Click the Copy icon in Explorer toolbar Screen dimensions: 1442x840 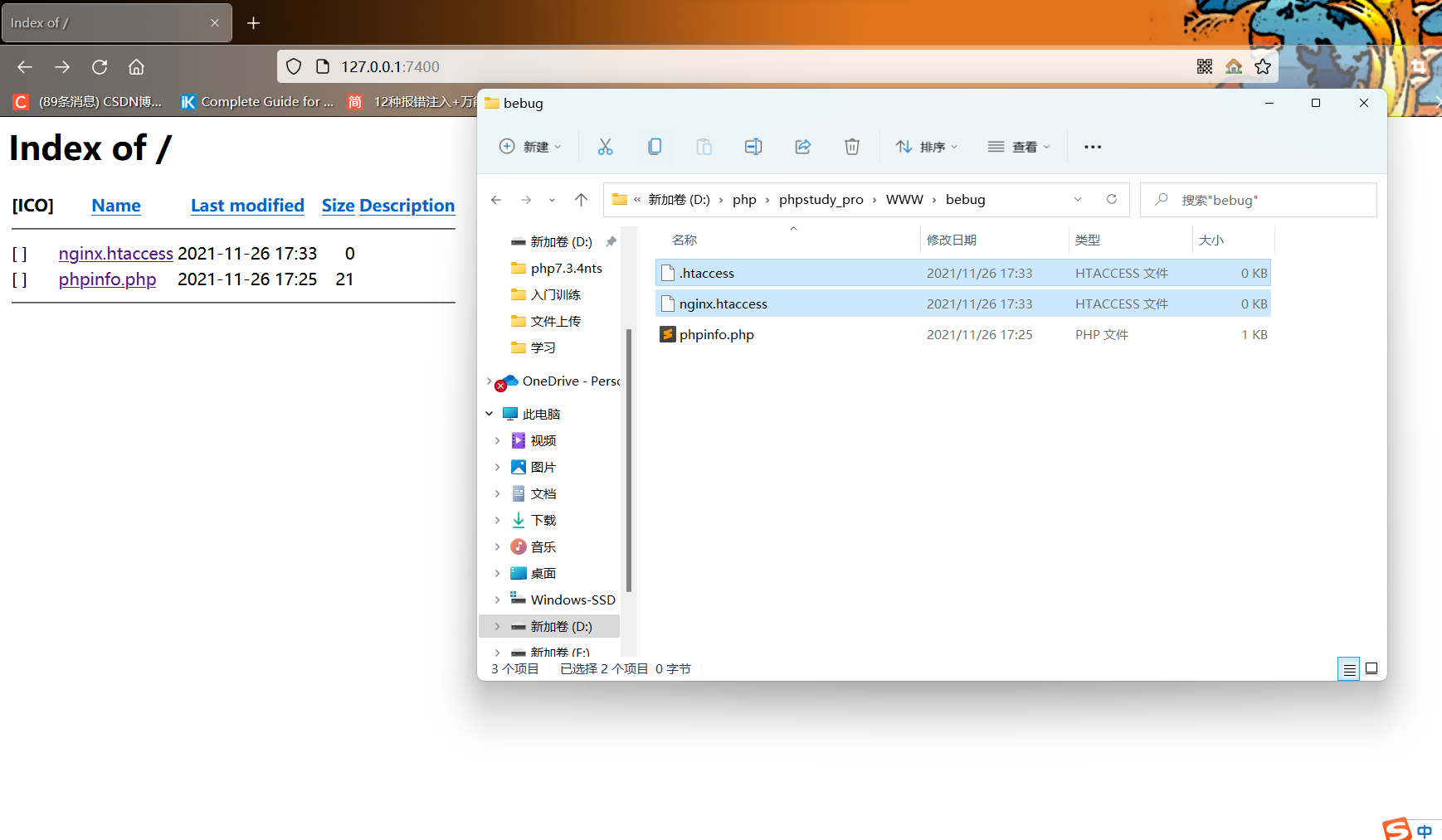click(655, 147)
